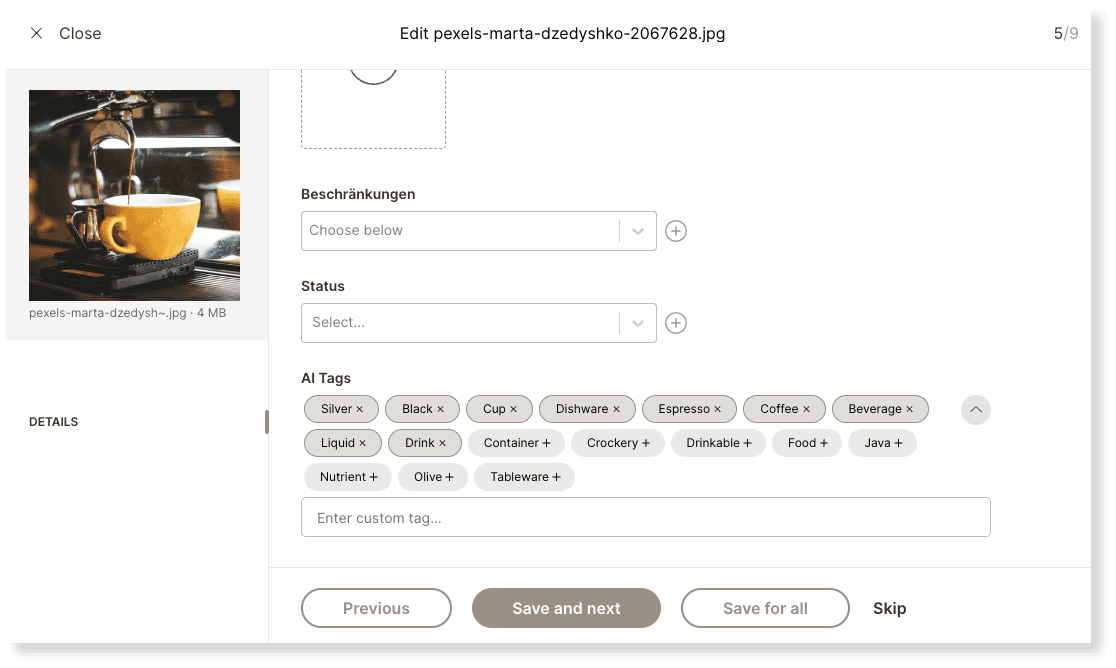Collapse the AI Tags list with chevron-up
The width and height of the screenshot is (1116, 668).
975,409
